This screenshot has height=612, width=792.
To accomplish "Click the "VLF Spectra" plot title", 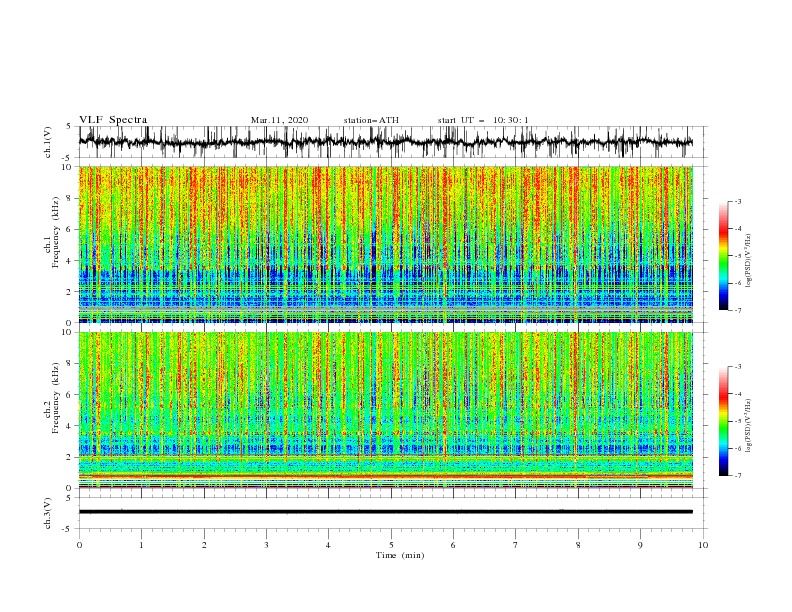I will click(113, 120).
